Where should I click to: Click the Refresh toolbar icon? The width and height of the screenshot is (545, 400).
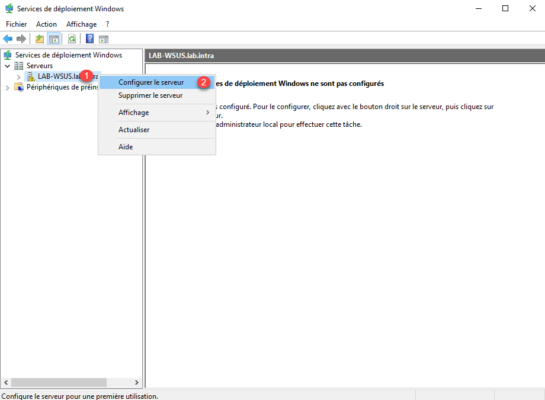72,39
